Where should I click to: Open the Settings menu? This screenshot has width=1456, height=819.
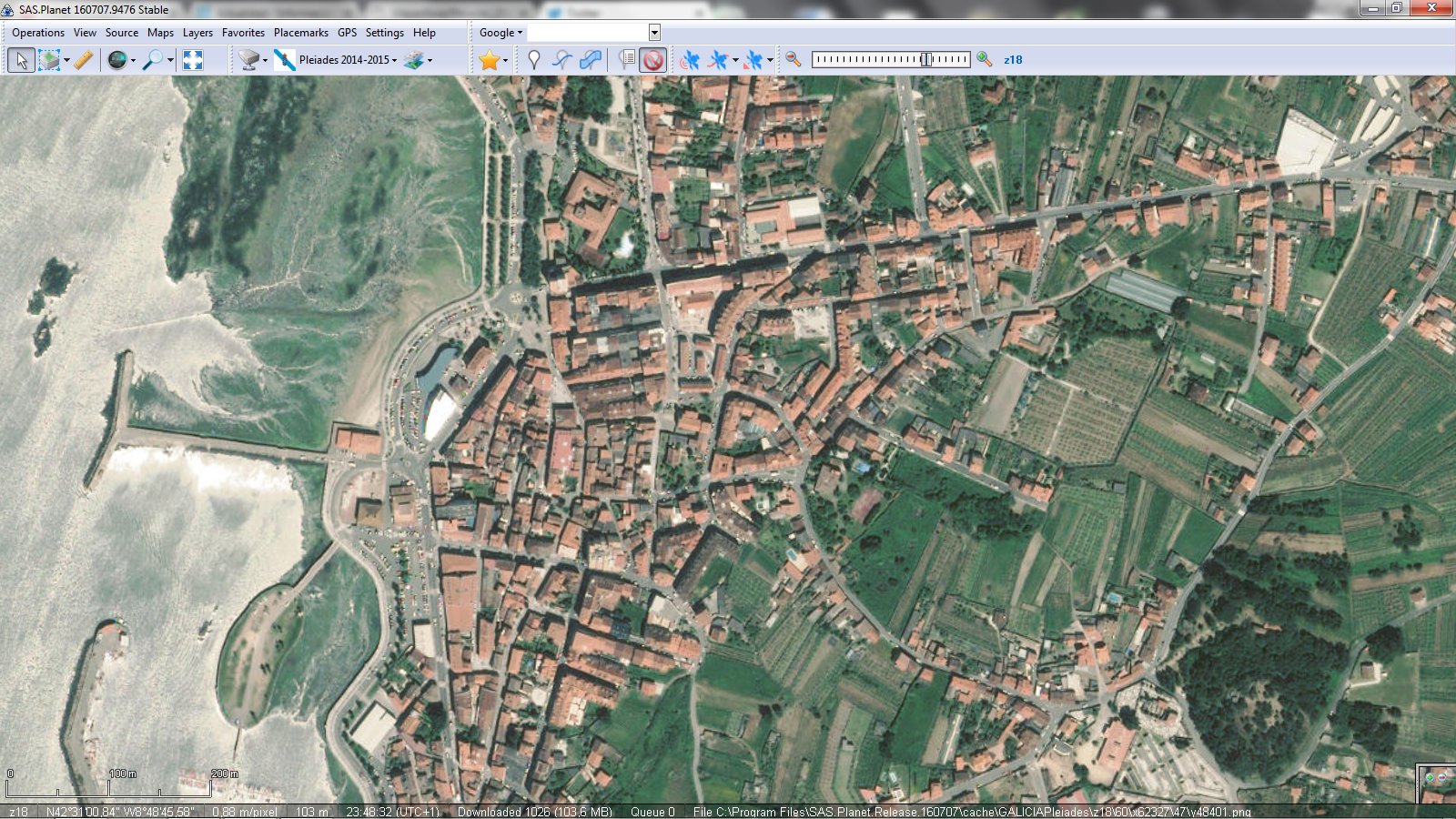[x=384, y=33]
